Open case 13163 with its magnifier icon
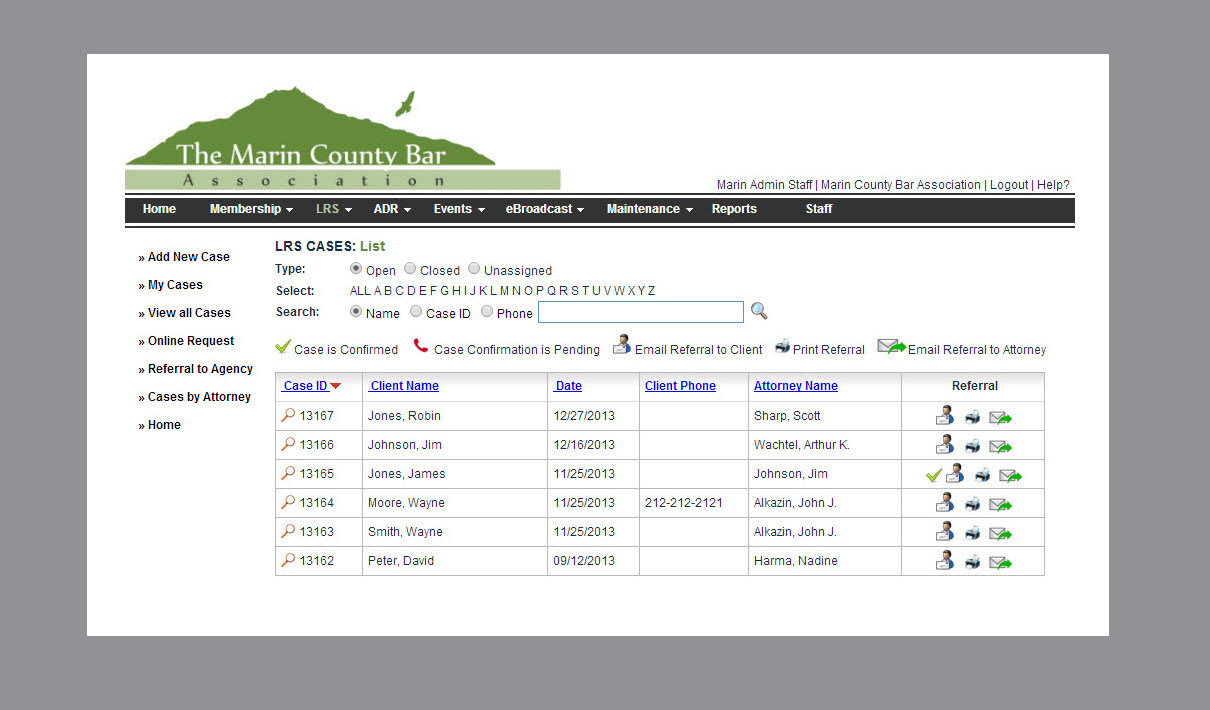The height and width of the screenshot is (710, 1210). pyautogui.click(x=288, y=531)
